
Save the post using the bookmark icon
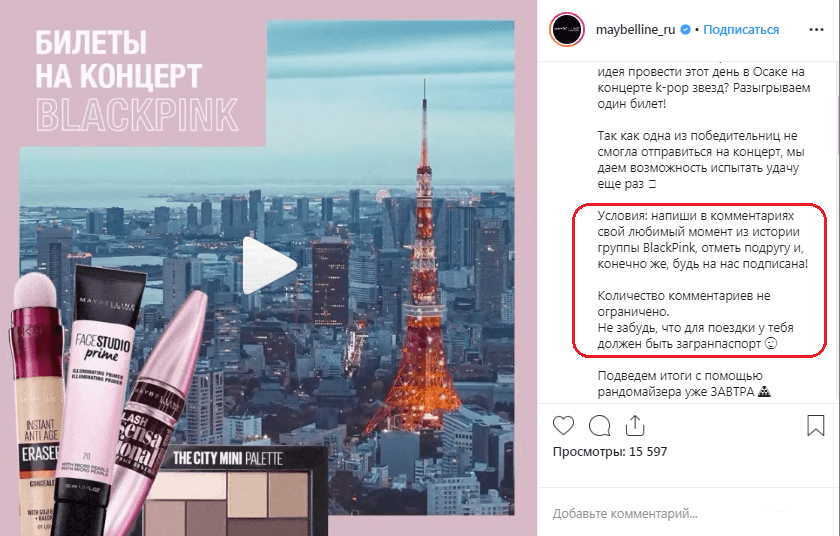(815, 425)
